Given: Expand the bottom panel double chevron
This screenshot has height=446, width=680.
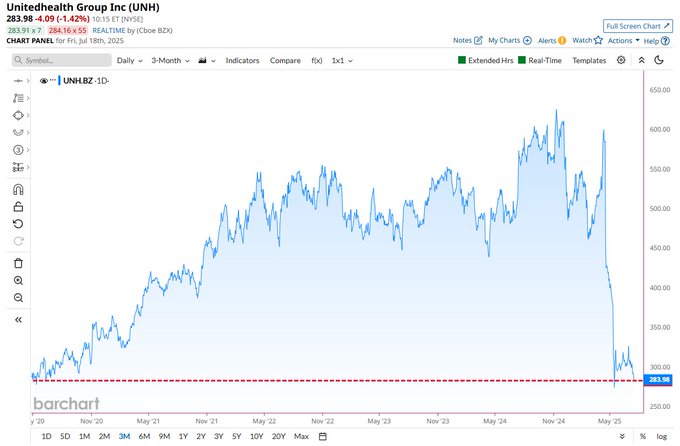Looking at the screenshot, I should click(622, 436).
